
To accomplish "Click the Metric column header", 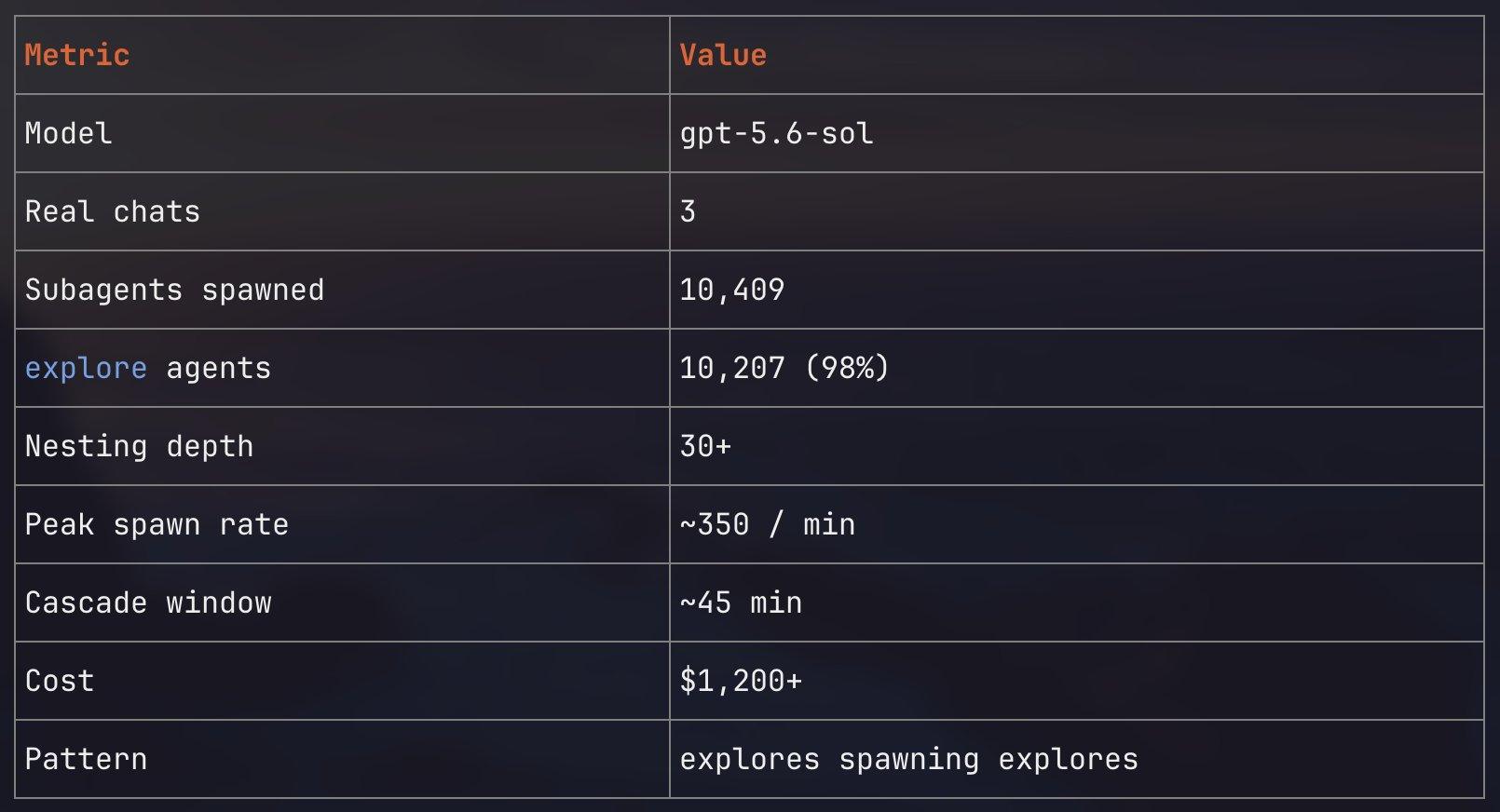I will click(x=77, y=55).
